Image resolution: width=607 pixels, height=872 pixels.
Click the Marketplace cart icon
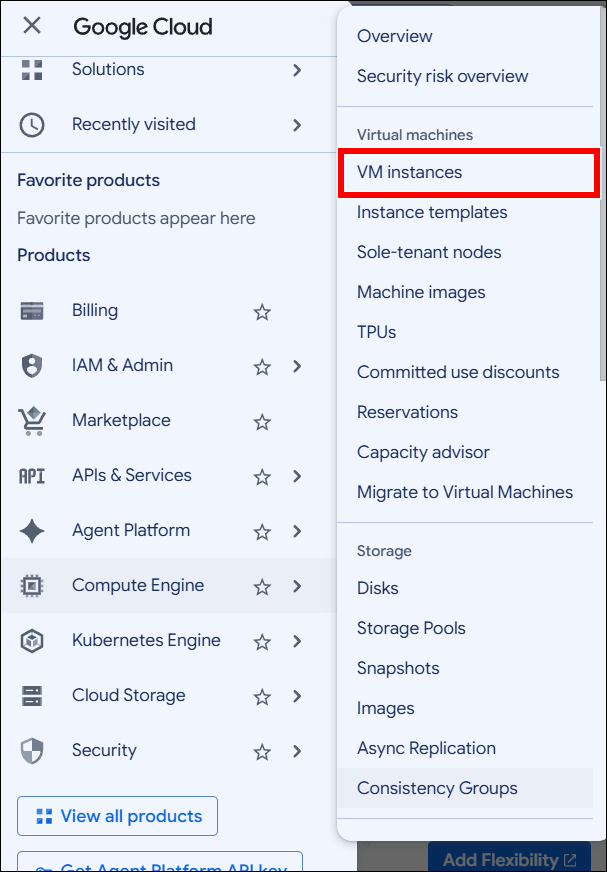pyautogui.click(x=32, y=421)
